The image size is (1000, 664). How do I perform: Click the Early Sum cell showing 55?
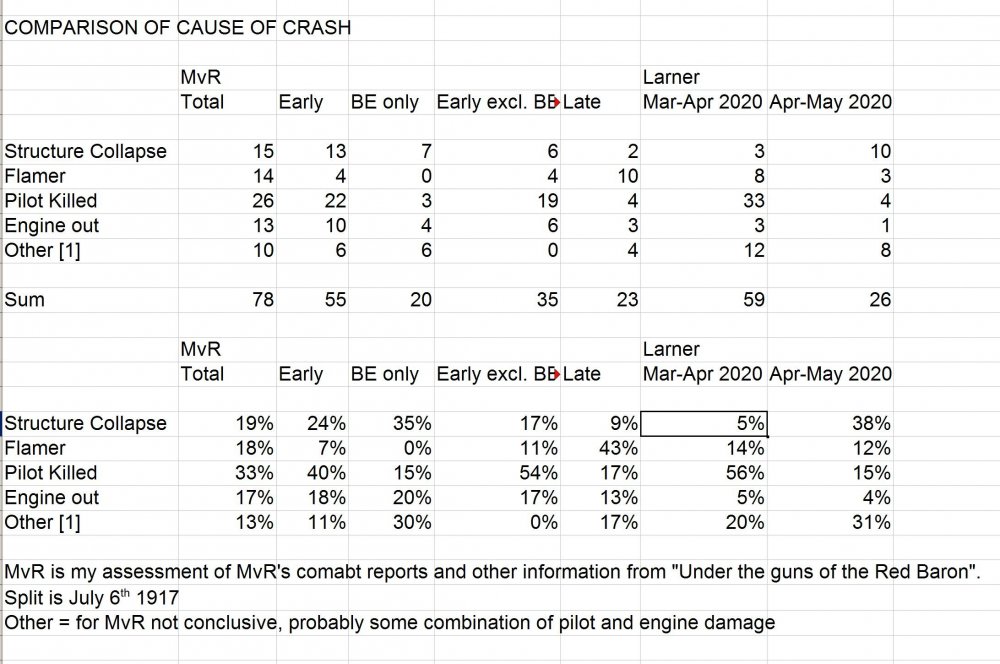[x=333, y=299]
